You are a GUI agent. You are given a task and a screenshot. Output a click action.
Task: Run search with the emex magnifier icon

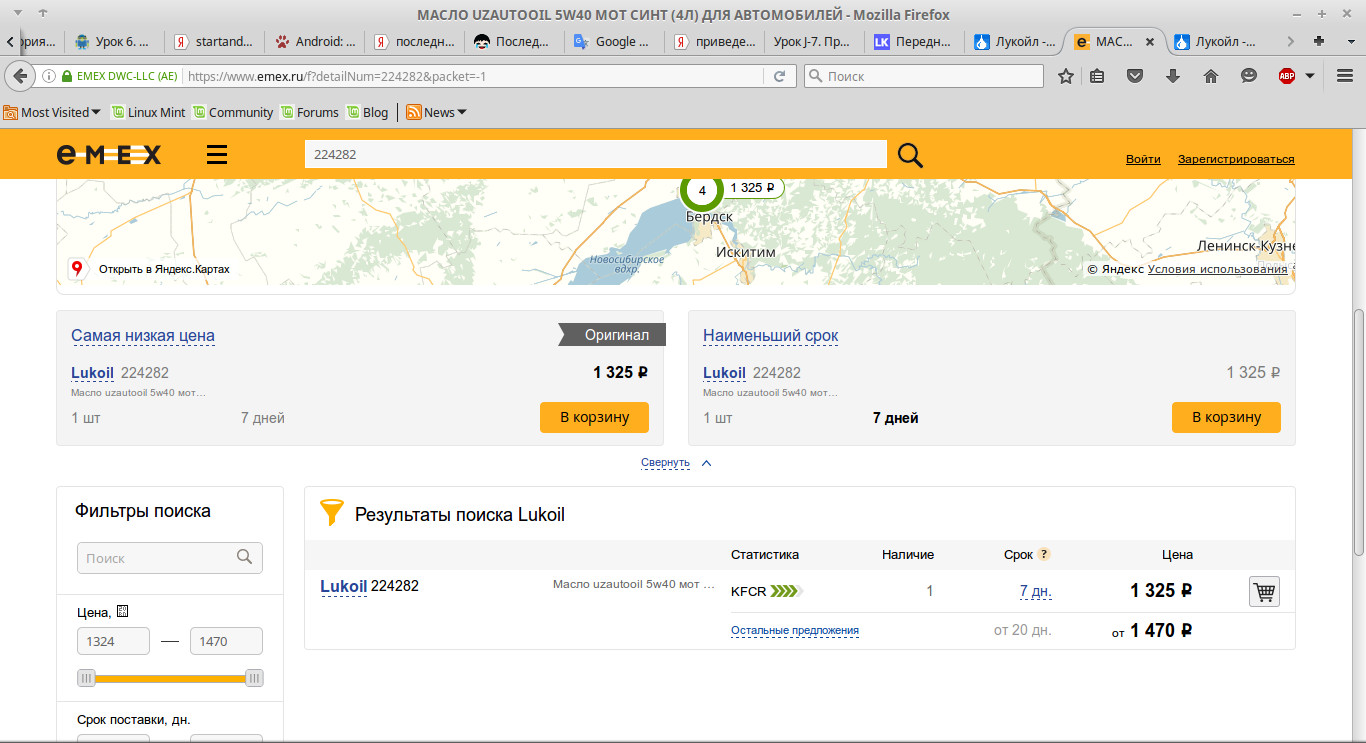910,155
